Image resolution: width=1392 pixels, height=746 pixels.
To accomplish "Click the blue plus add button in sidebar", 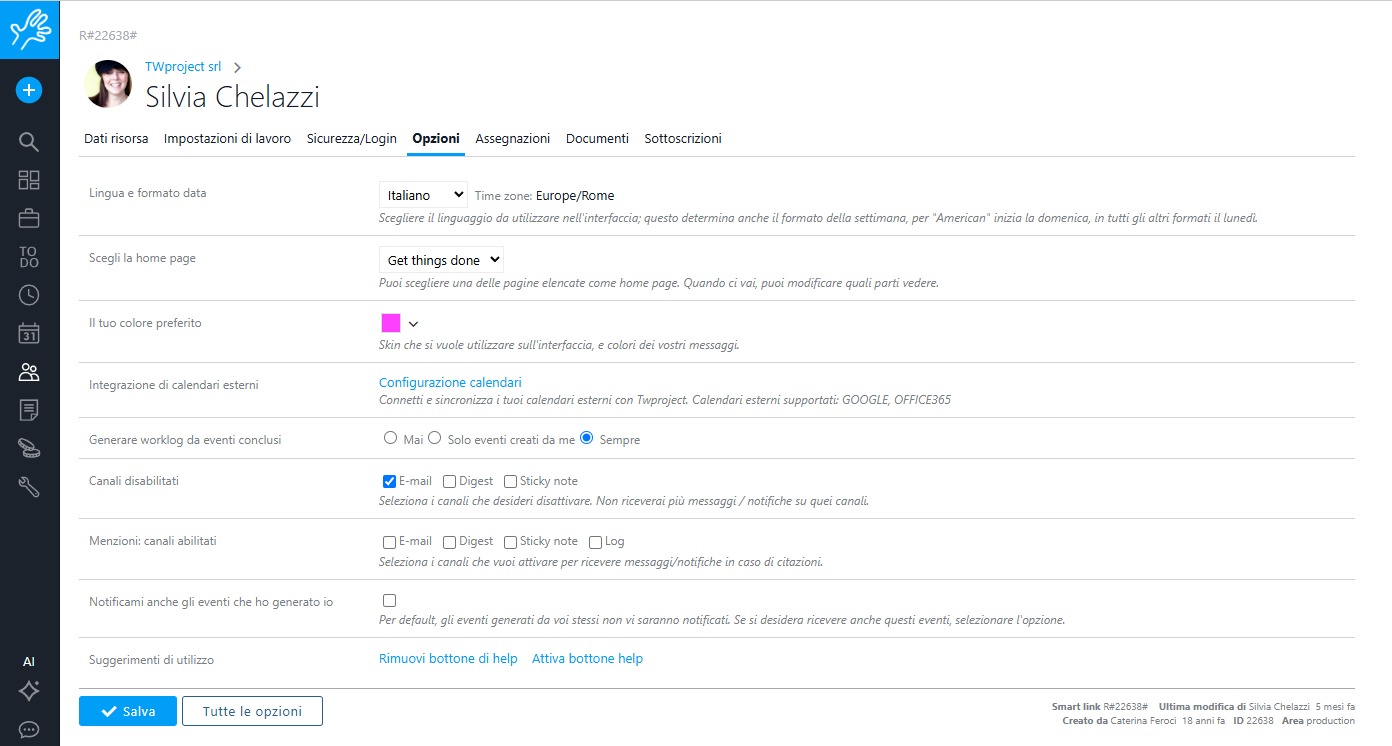I will 29,90.
